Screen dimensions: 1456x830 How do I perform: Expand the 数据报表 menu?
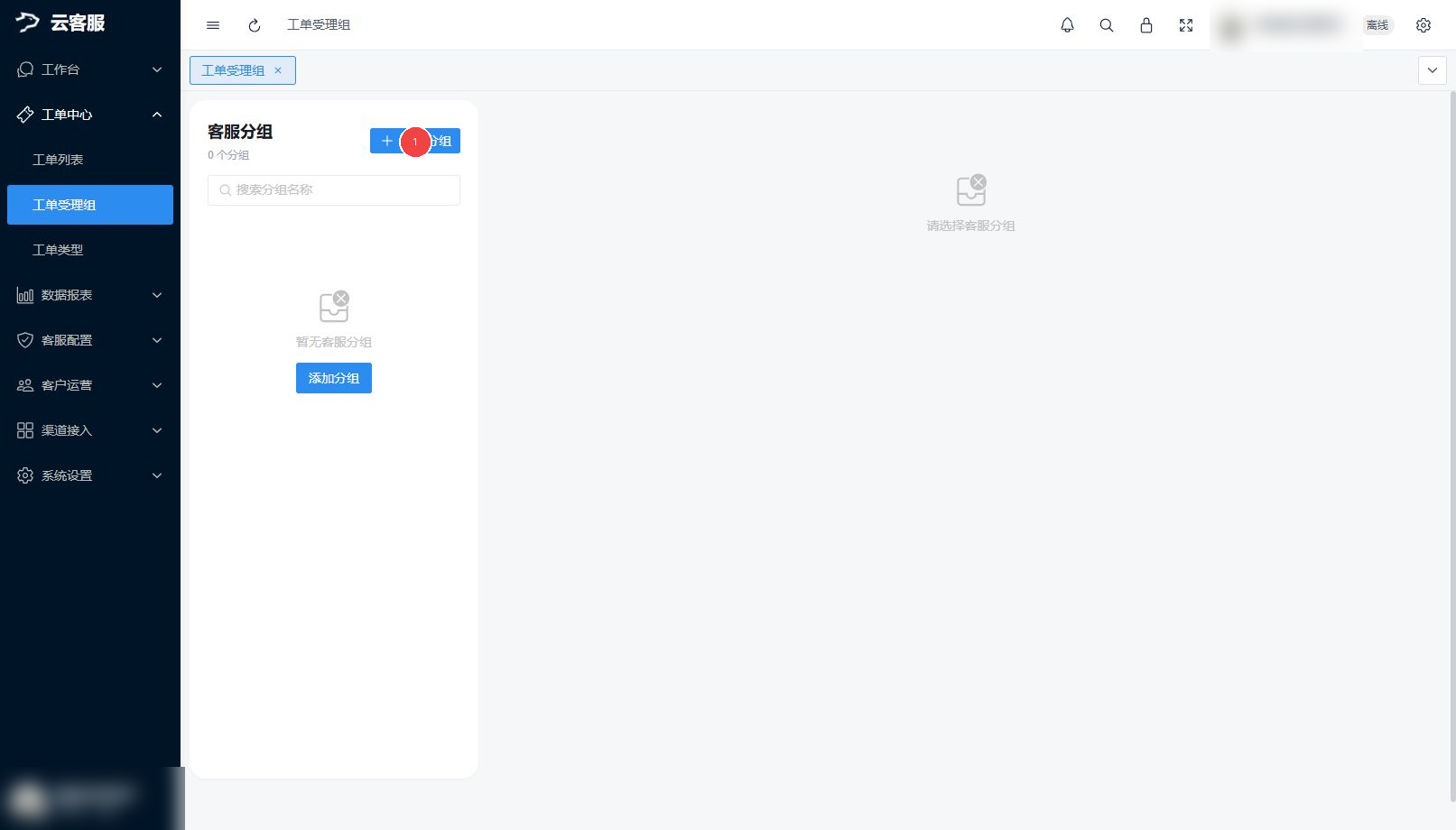pyautogui.click(x=90, y=295)
